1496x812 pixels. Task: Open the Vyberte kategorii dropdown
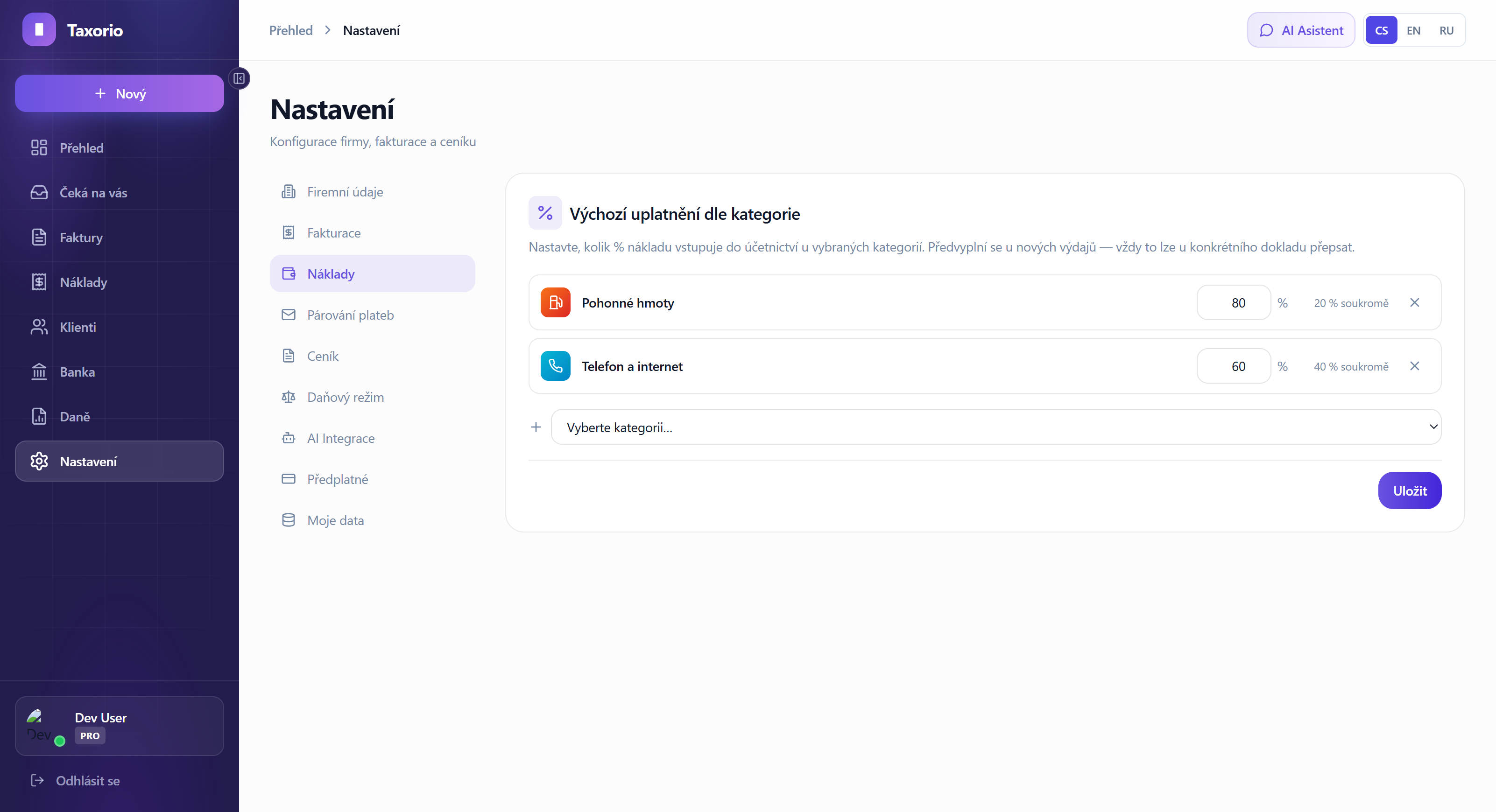(995, 427)
